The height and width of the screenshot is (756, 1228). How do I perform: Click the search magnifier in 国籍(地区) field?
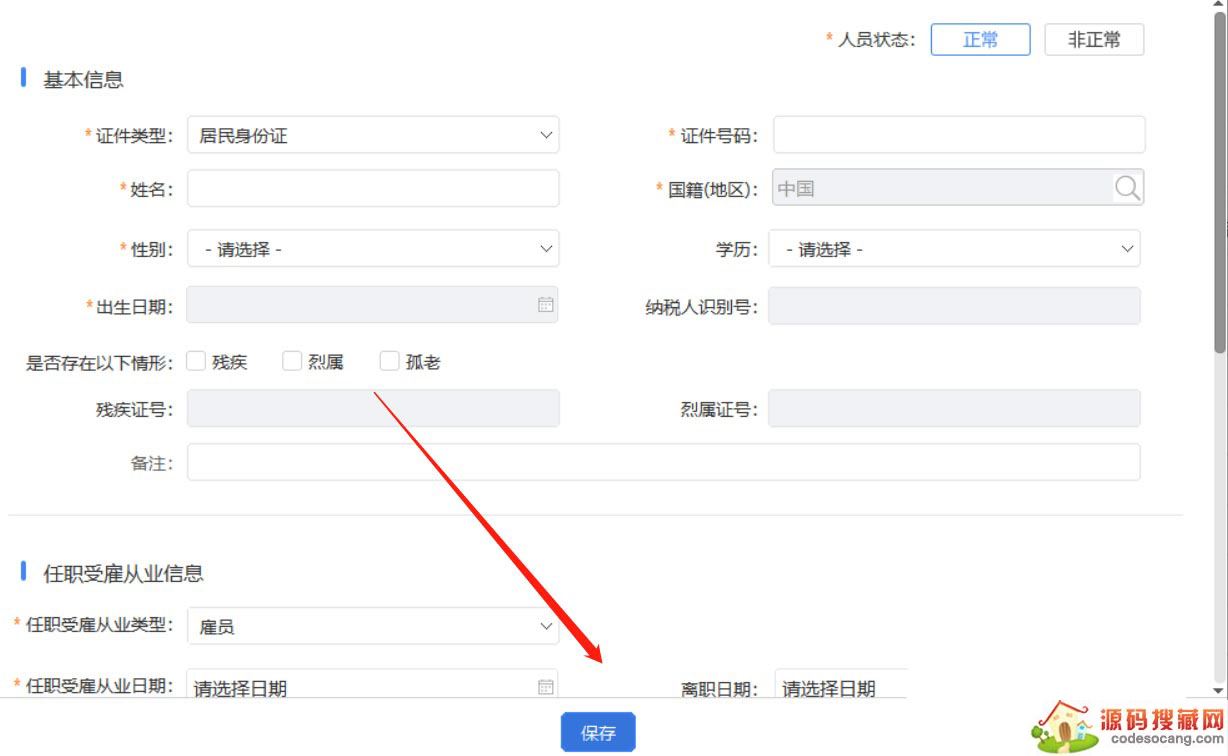coord(1127,188)
